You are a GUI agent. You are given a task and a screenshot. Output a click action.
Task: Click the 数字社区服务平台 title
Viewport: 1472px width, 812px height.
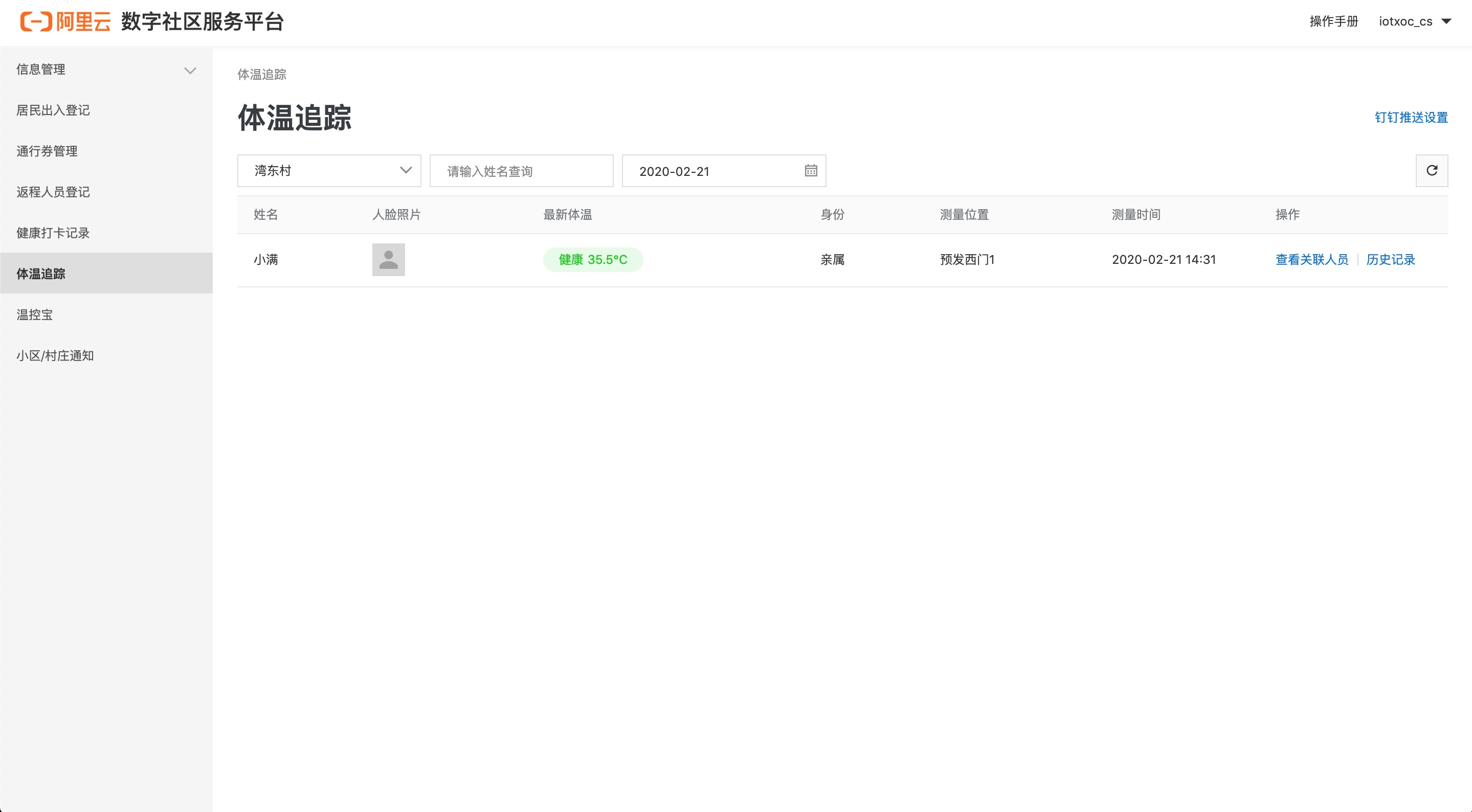(x=203, y=21)
